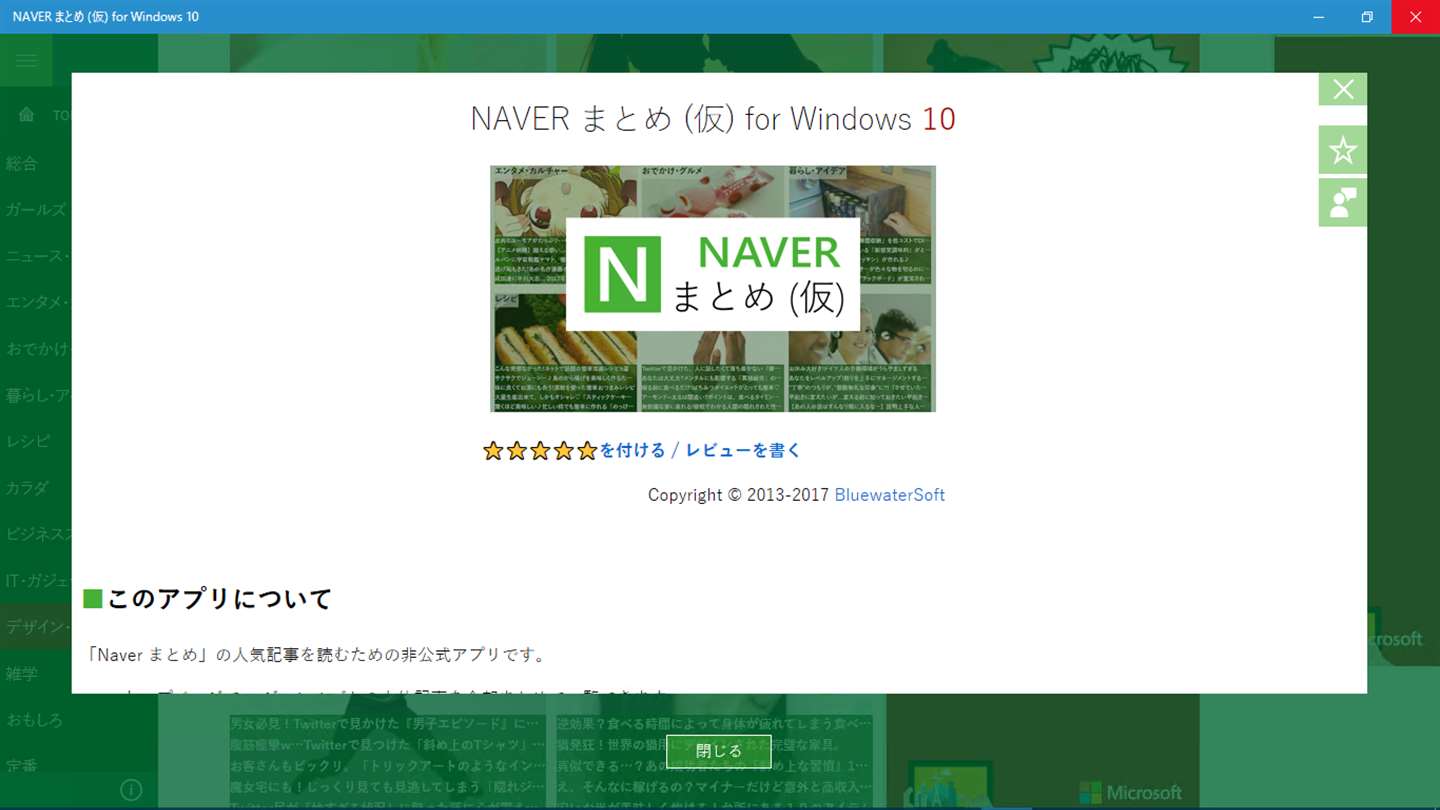The width and height of the screenshot is (1440, 810).
Task: Select 暮らし category in the sidebar
Action: click(36, 395)
